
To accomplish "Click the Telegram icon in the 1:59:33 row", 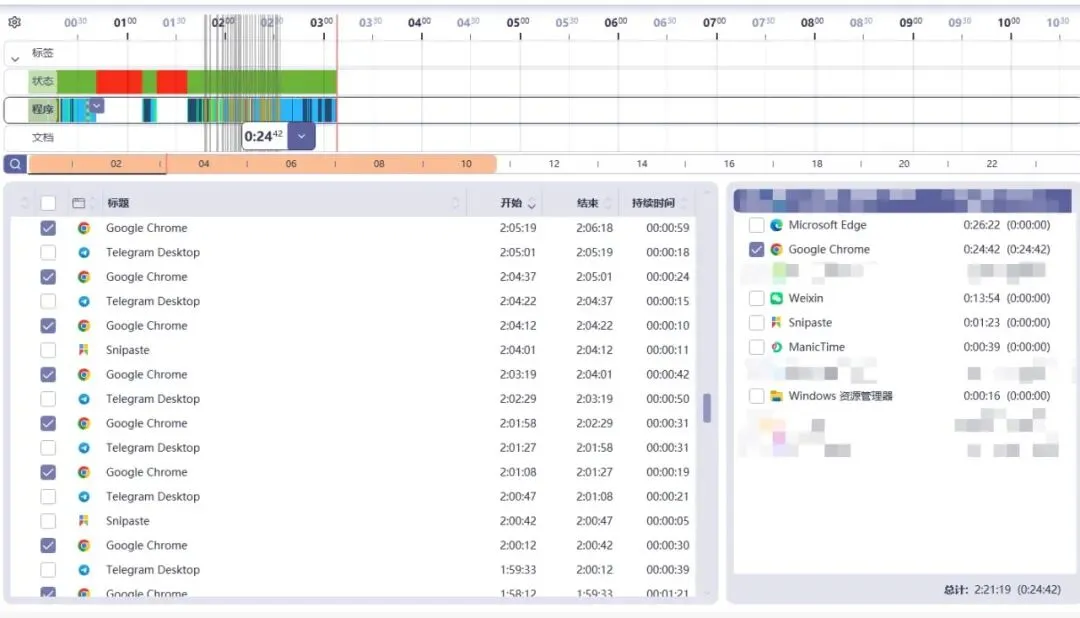I will pos(84,570).
